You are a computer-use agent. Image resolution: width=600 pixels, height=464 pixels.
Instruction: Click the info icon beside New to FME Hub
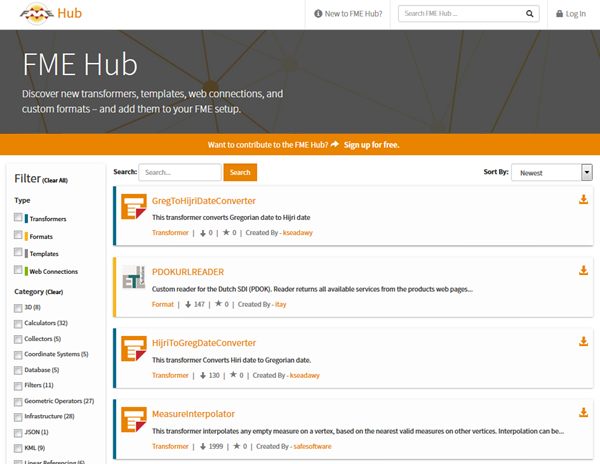[x=318, y=14]
